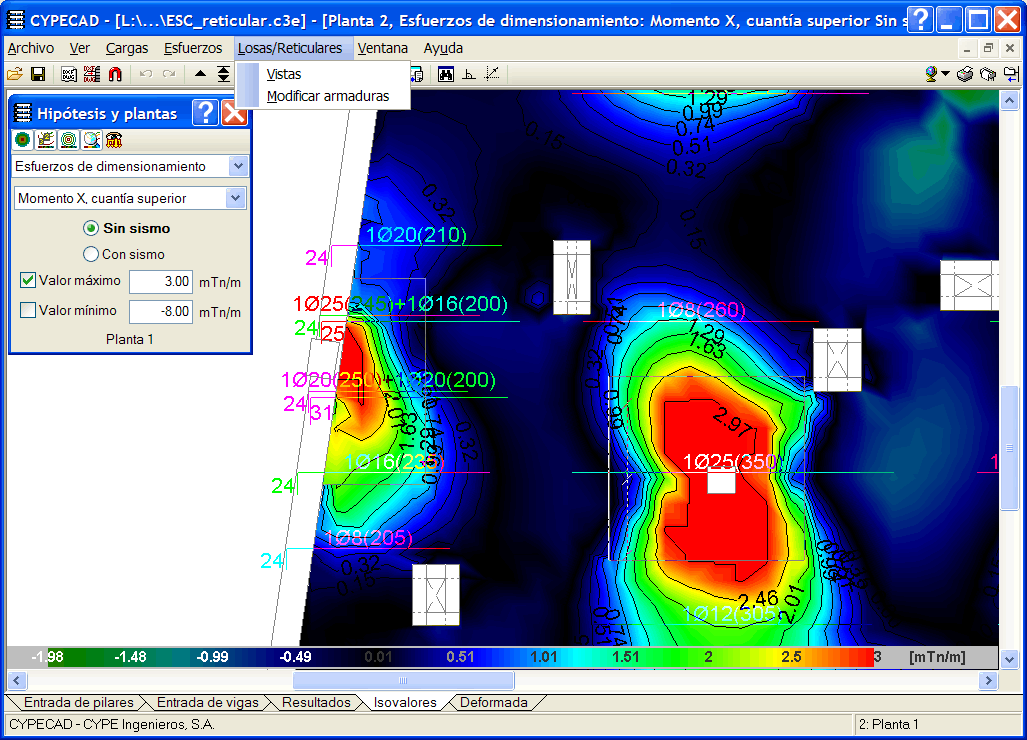This screenshot has height=740, width=1027.
Task: Click the open file folder icon
Action: click(x=14, y=74)
